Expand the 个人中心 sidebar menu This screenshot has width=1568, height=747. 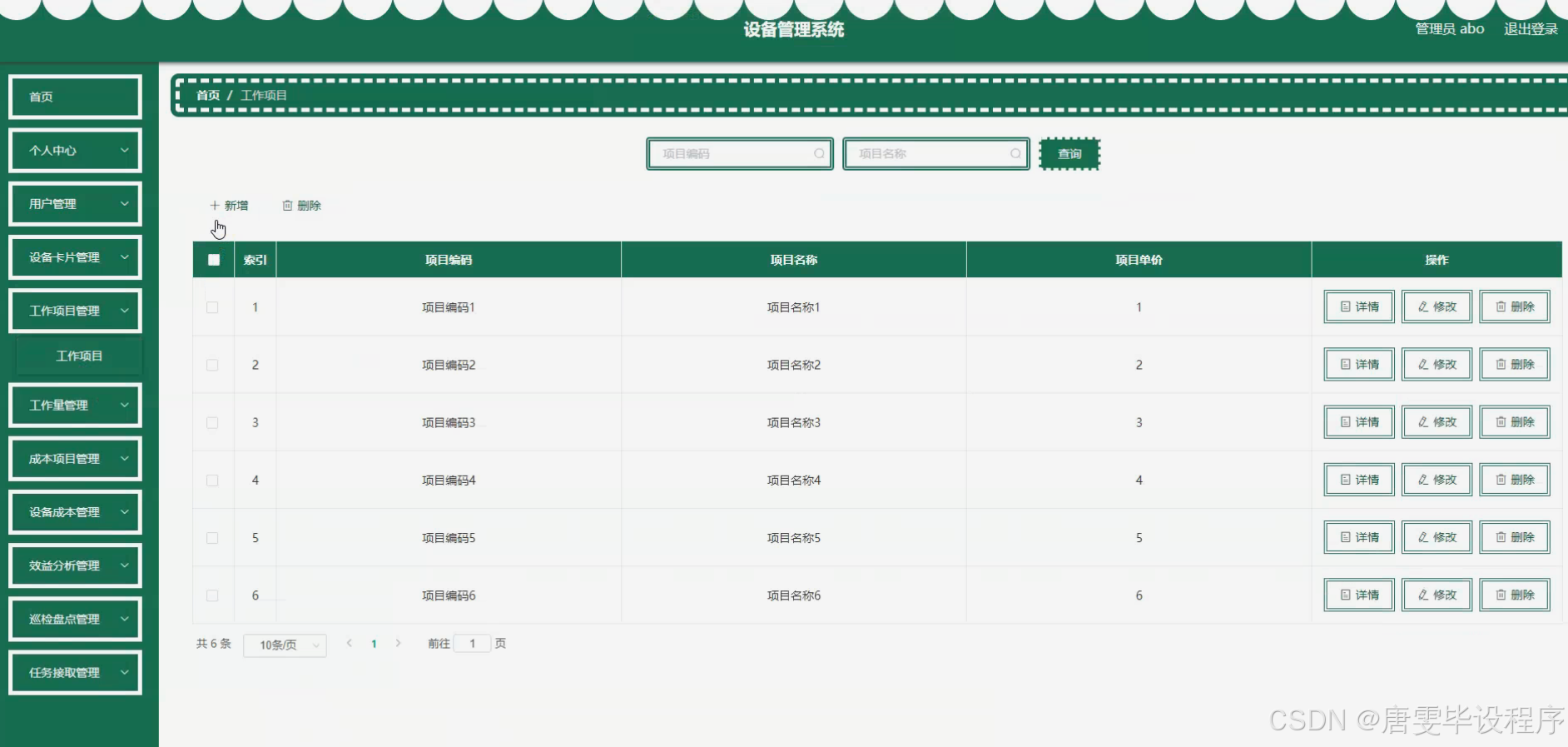coord(75,151)
